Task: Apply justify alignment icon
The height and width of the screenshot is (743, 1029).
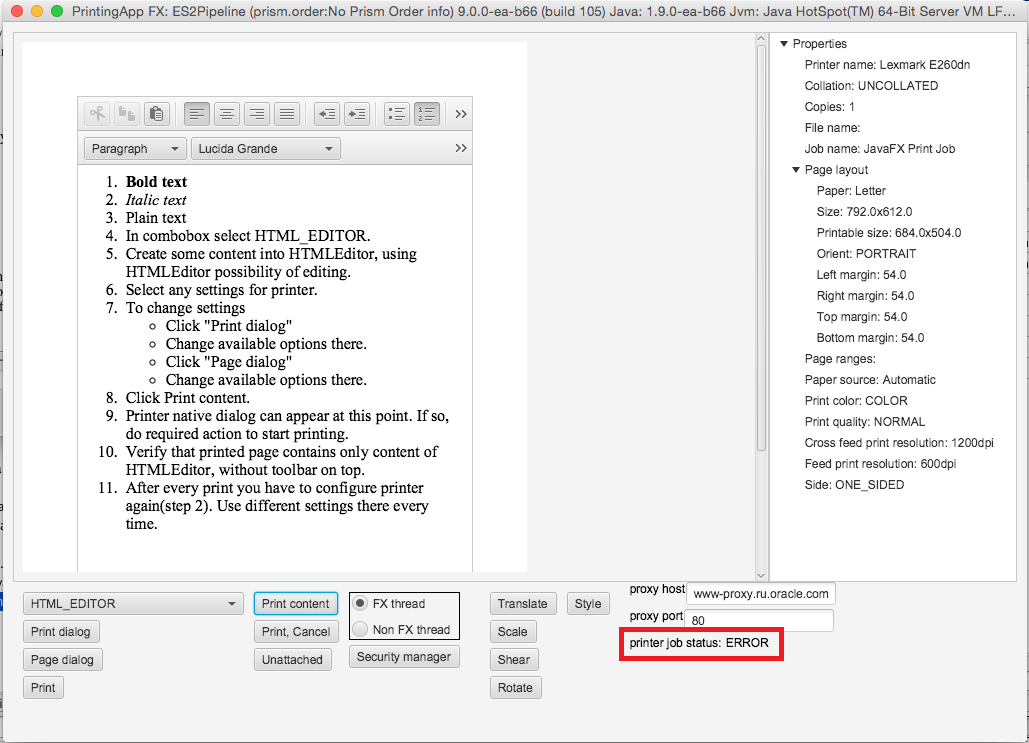Action: pyautogui.click(x=287, y=114)
